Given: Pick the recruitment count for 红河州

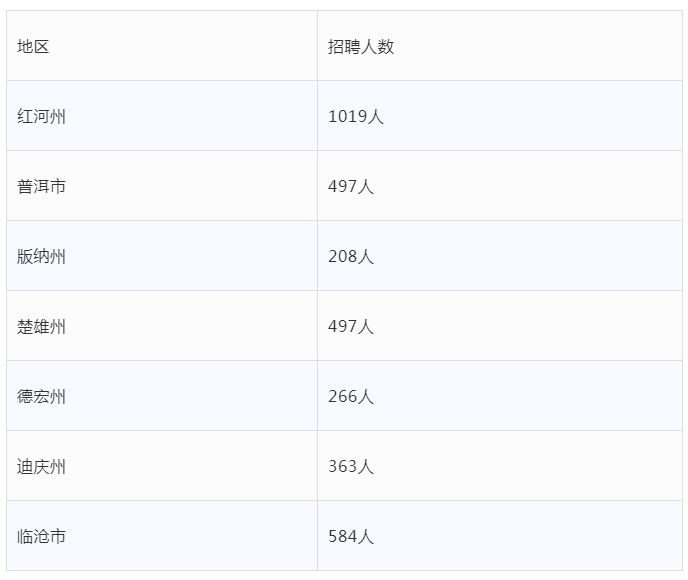Looking at the screenshot, I should pos(355,117).
